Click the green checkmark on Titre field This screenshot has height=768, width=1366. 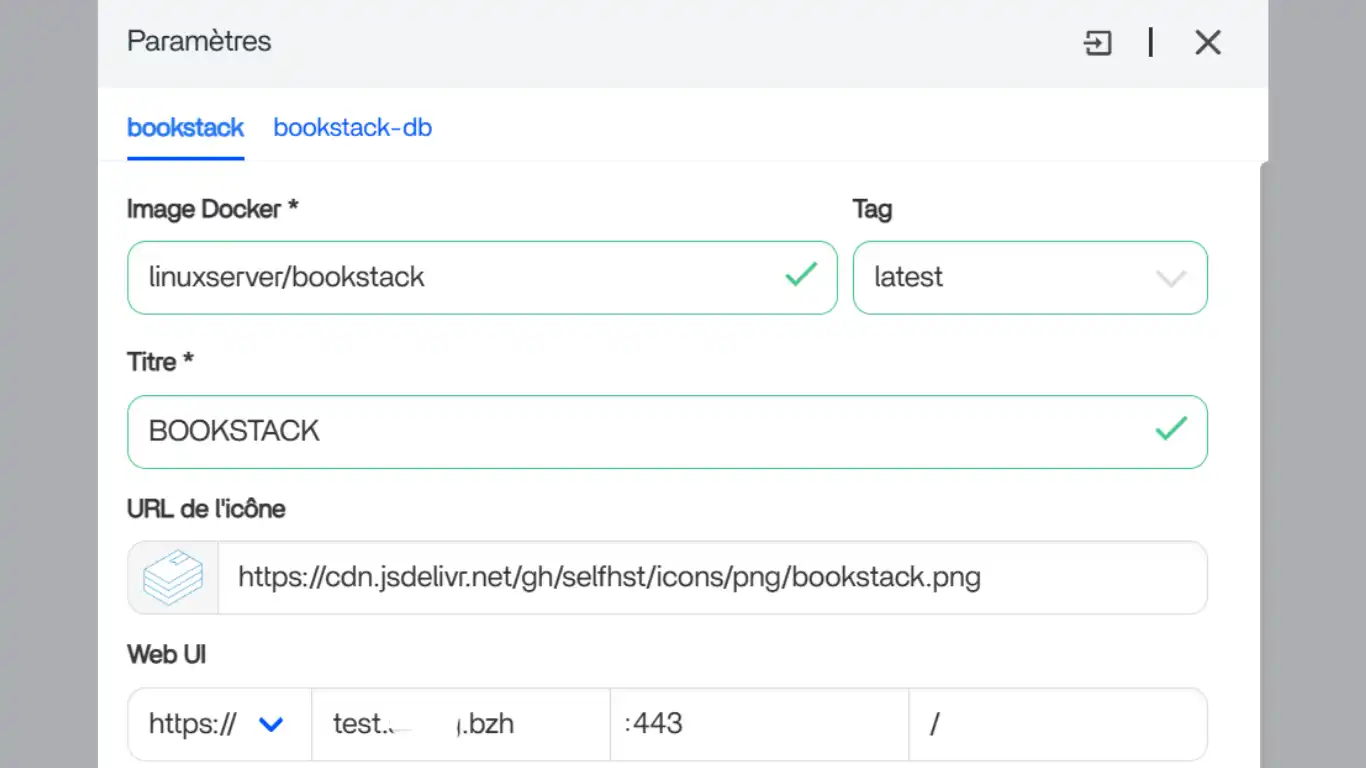[x=1170, y=431]
